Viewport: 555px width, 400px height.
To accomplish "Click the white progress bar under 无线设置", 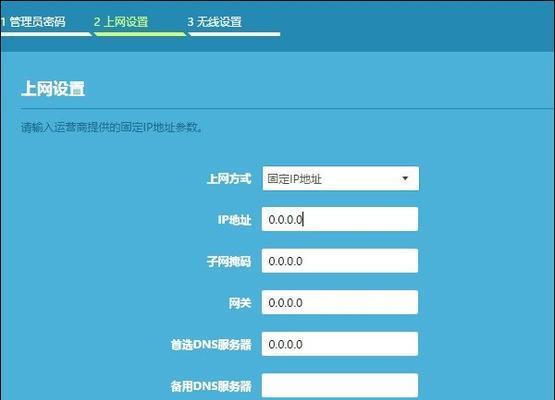I will (x=234, y=34).
